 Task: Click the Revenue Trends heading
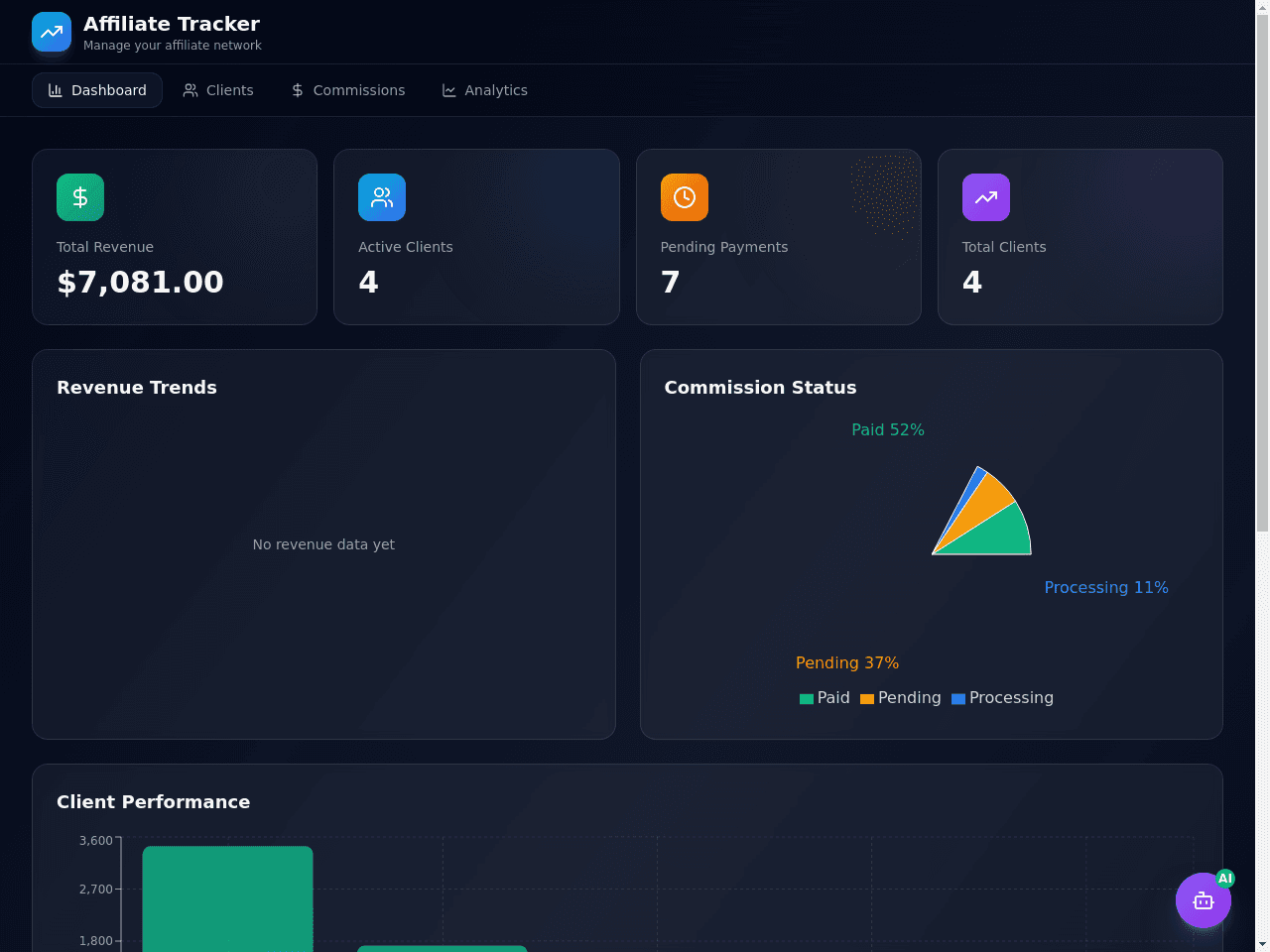137,388
